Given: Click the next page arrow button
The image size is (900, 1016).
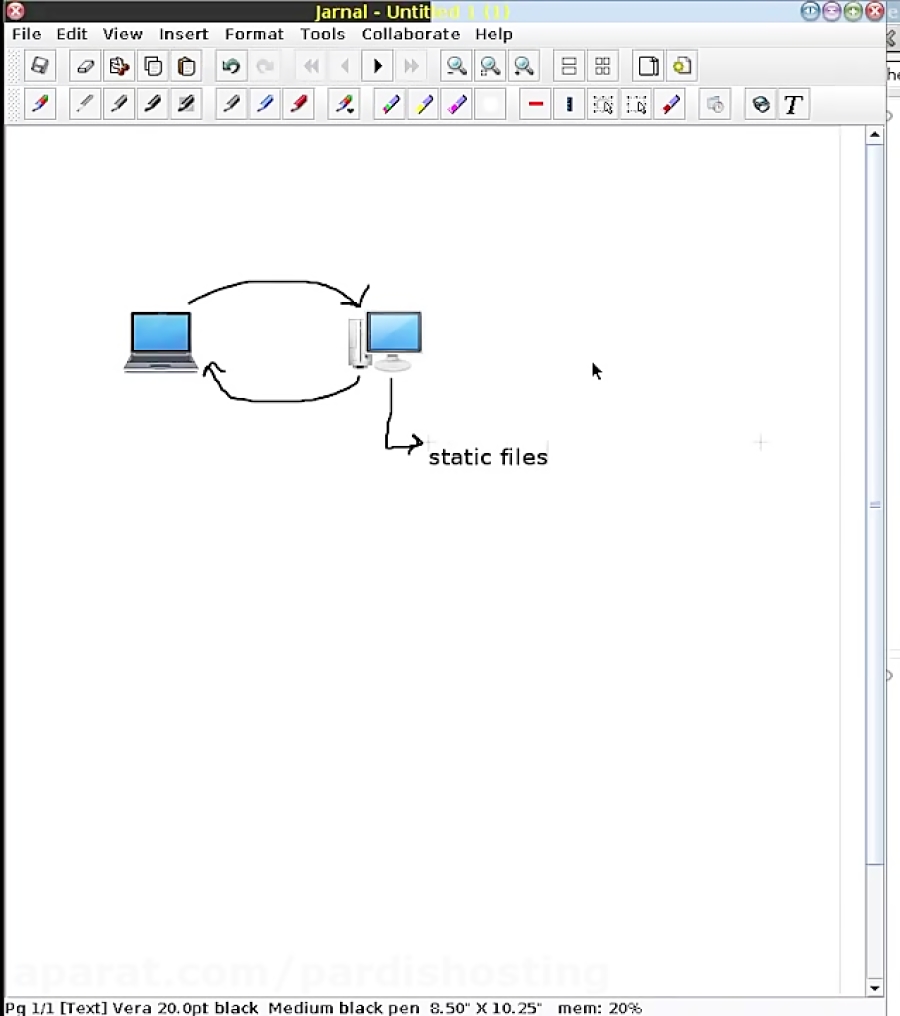Looking at the screenshot, I should click(377, 65).
